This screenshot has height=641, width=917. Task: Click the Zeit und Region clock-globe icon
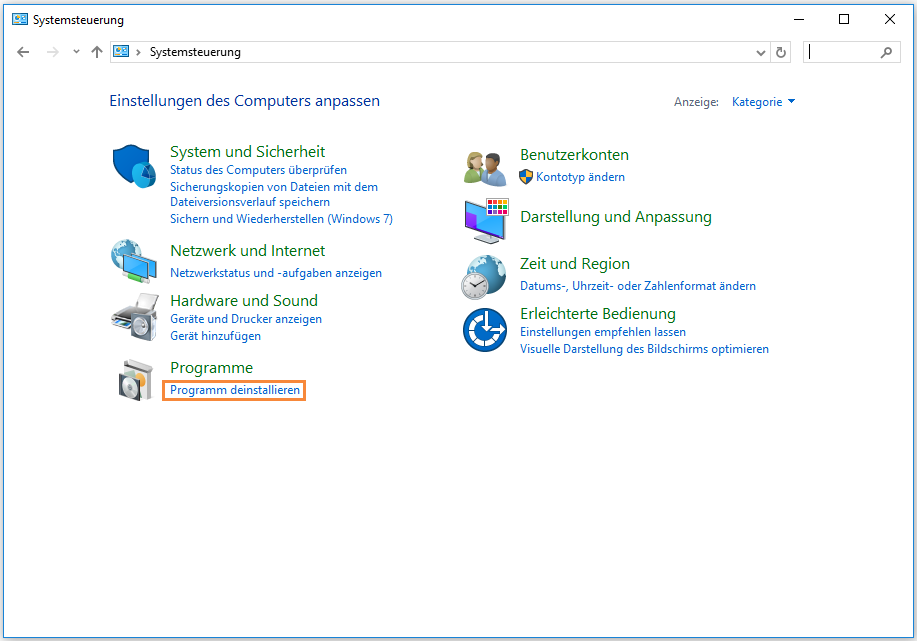(484, 276)
